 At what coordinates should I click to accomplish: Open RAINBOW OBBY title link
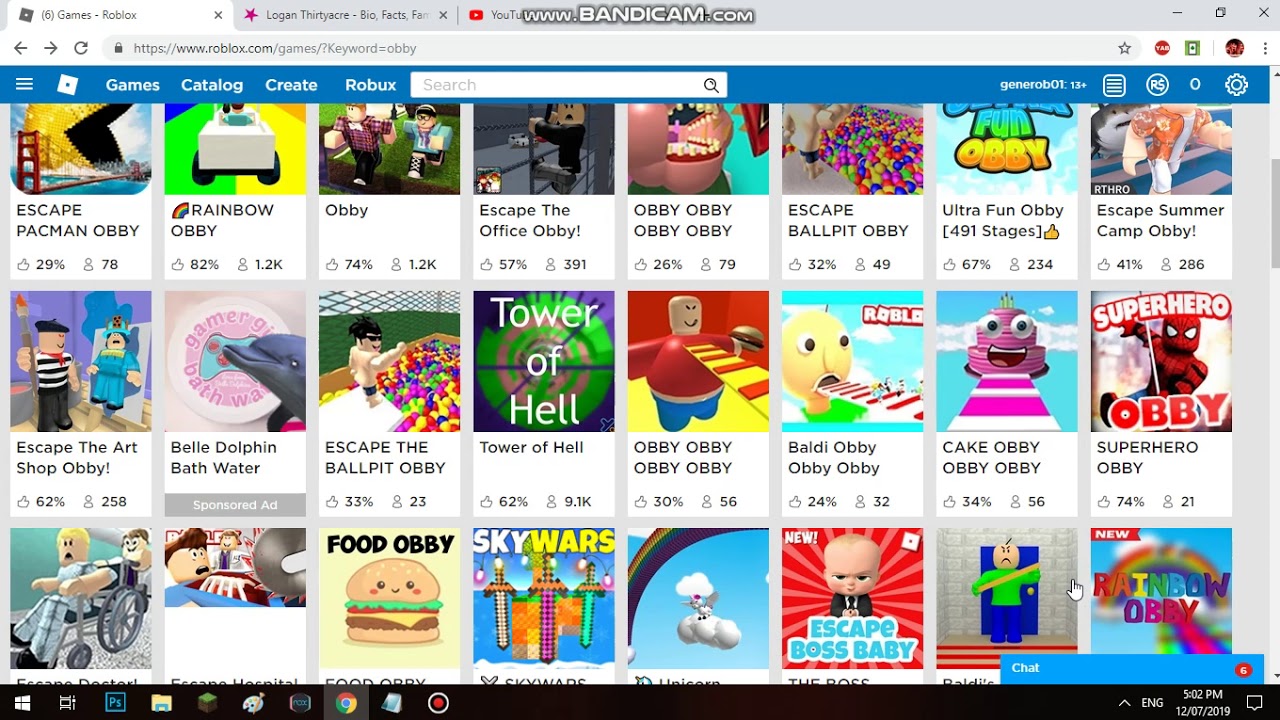click(x=222, y=220)
